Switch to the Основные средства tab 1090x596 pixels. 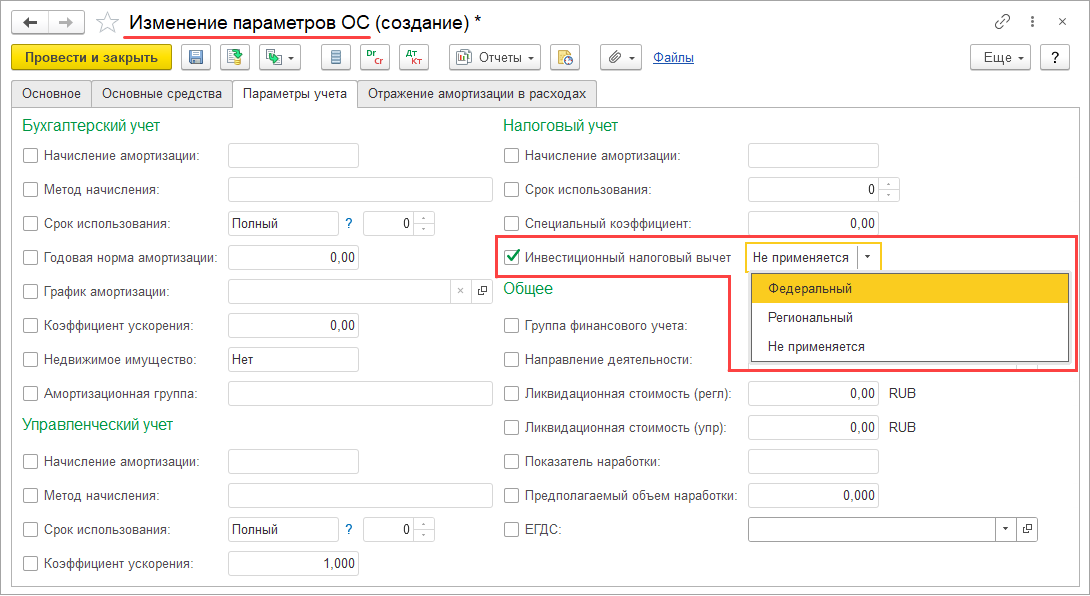(161, 94)
